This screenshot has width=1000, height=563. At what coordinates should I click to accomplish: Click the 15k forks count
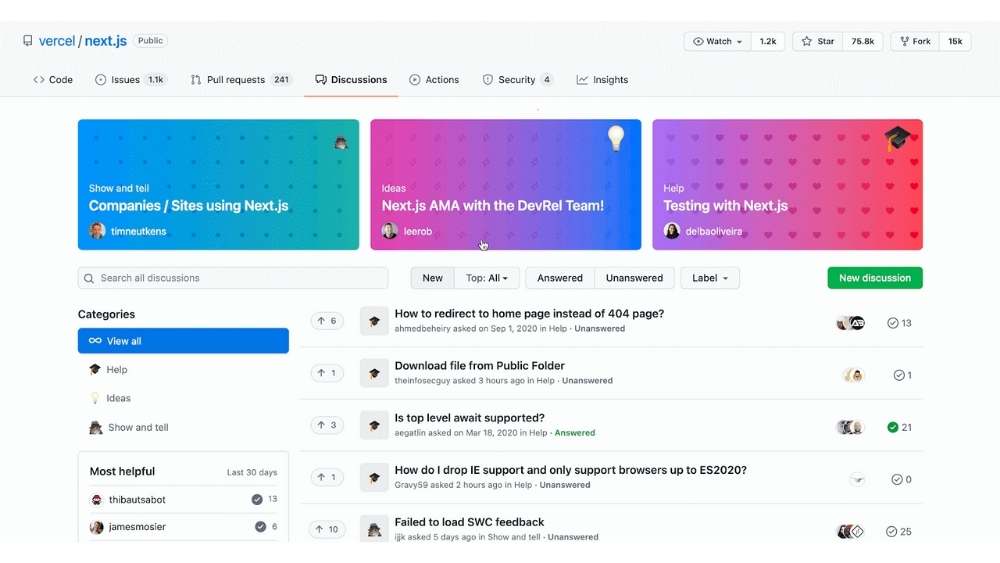(955, 41)
